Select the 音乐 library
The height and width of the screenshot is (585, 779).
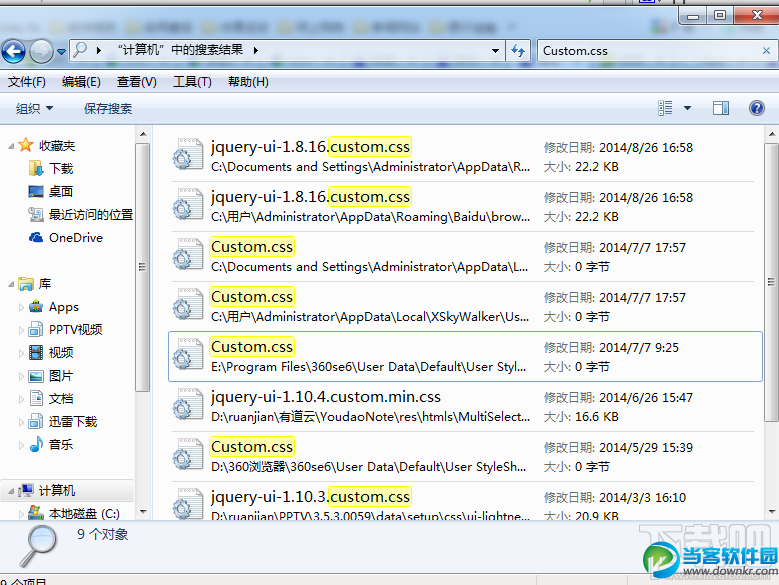[x=51, y=444]
